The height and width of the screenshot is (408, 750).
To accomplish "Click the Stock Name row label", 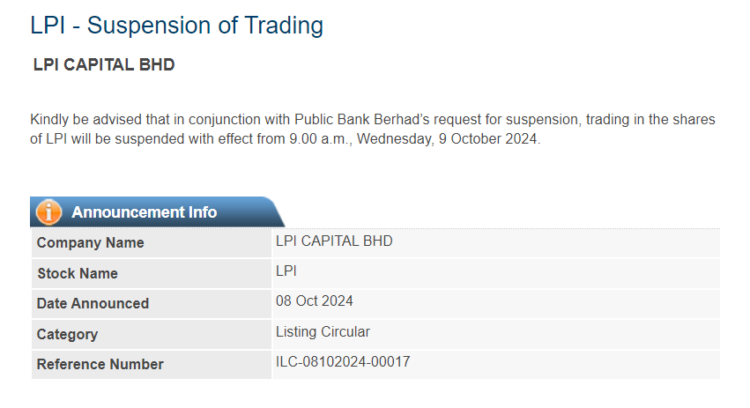I will click(77, 273).
